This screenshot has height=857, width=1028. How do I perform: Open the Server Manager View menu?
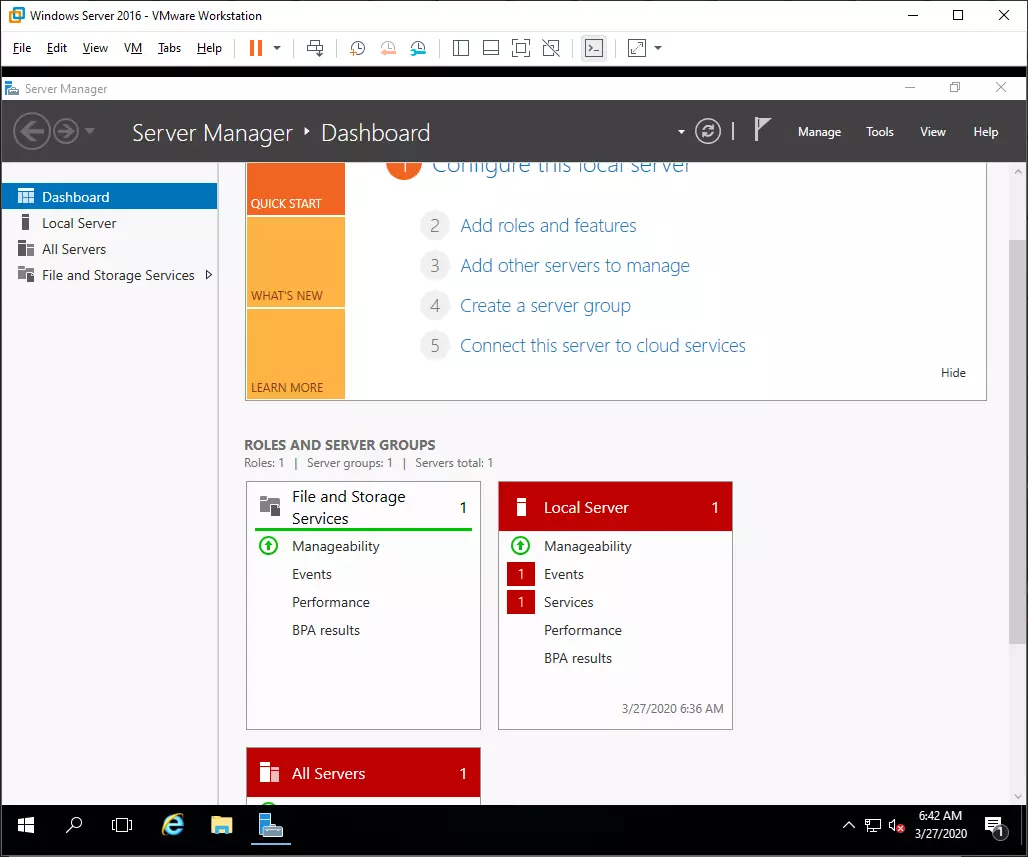coord(933,132)
